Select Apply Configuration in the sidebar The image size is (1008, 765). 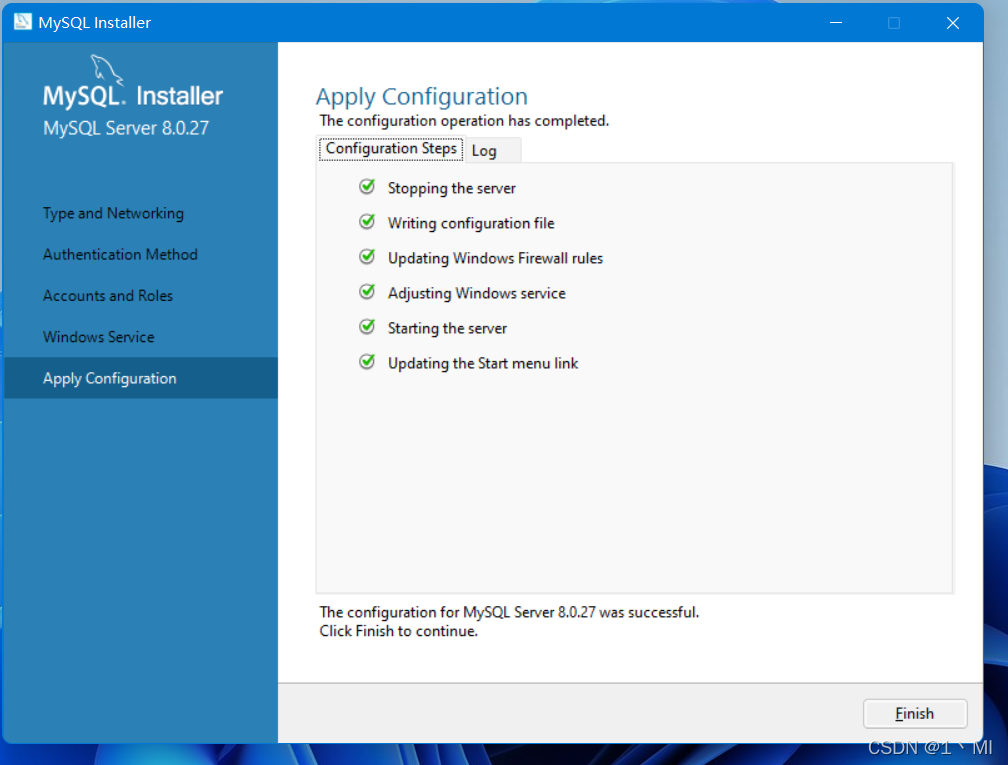tap(141, 378)
